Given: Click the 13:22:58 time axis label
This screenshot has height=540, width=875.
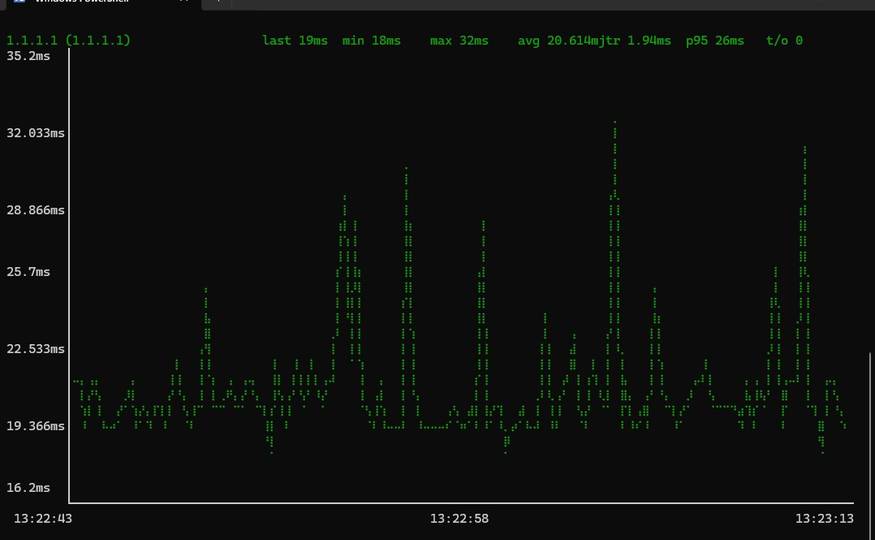Looking at the screenshot, I should coord(459,518).
